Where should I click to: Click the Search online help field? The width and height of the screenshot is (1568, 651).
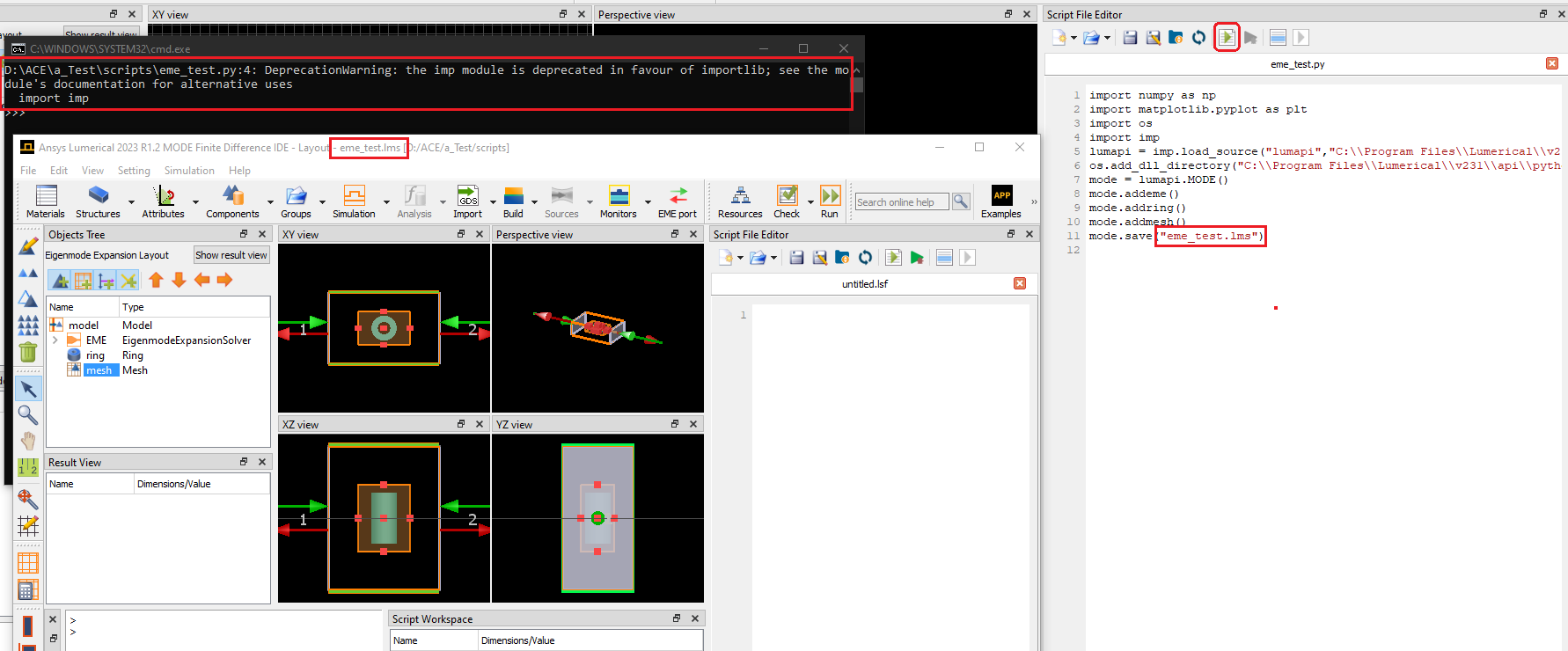[x=902, y=201]
